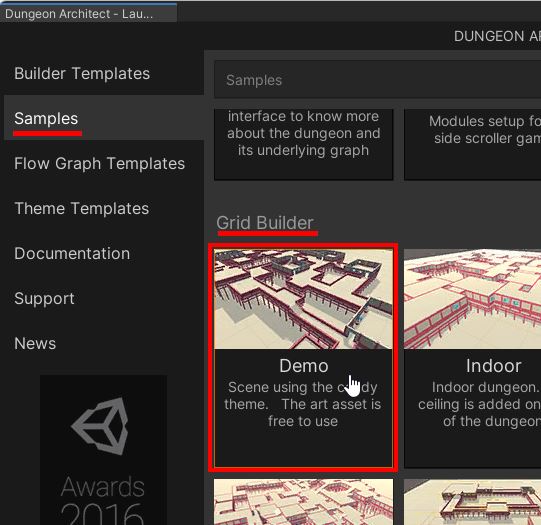541x525 pixels.
Task: Select the side scroller modules card
Action: coord(472,144)
